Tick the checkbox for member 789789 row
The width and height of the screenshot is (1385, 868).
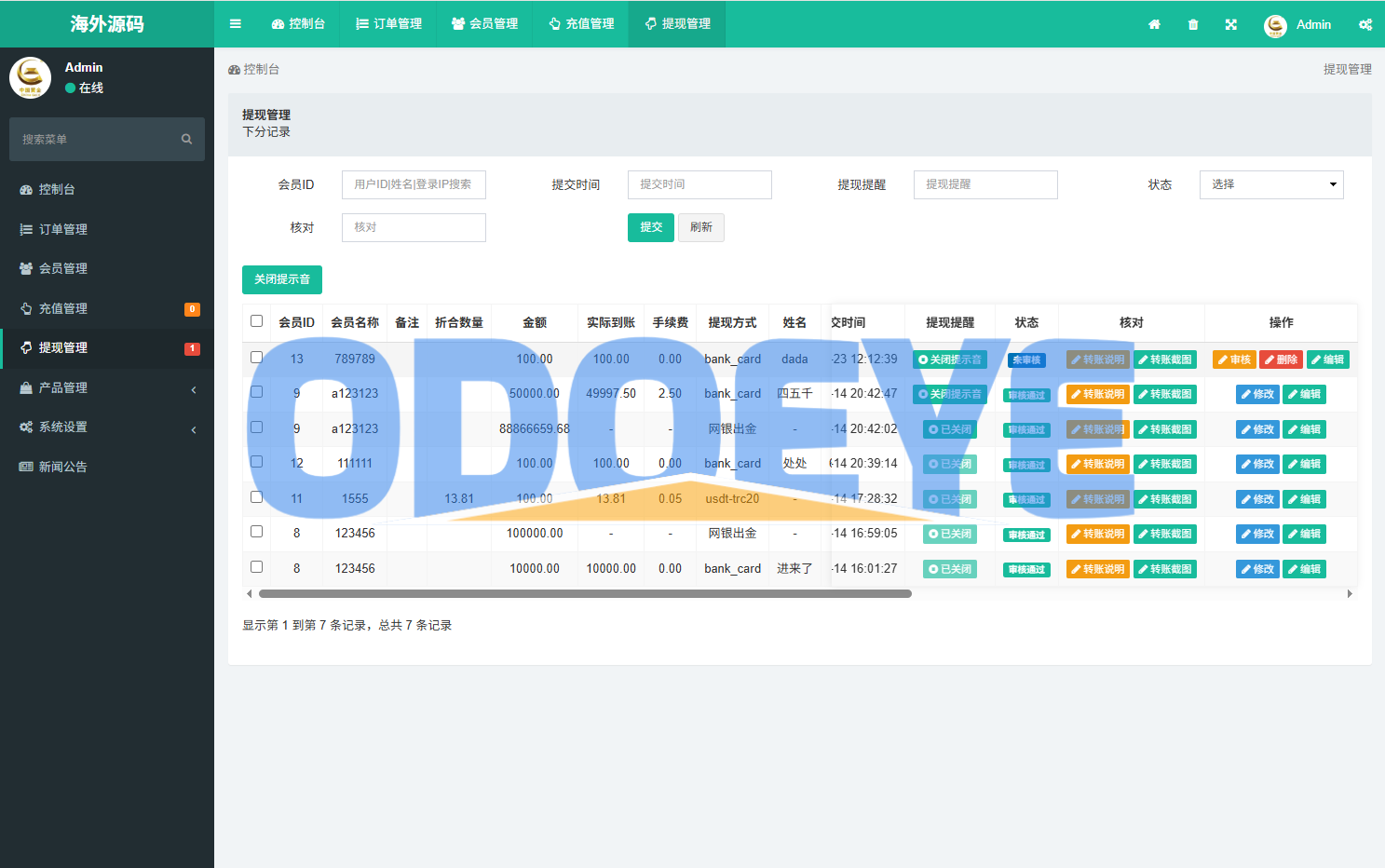point(257,358)
